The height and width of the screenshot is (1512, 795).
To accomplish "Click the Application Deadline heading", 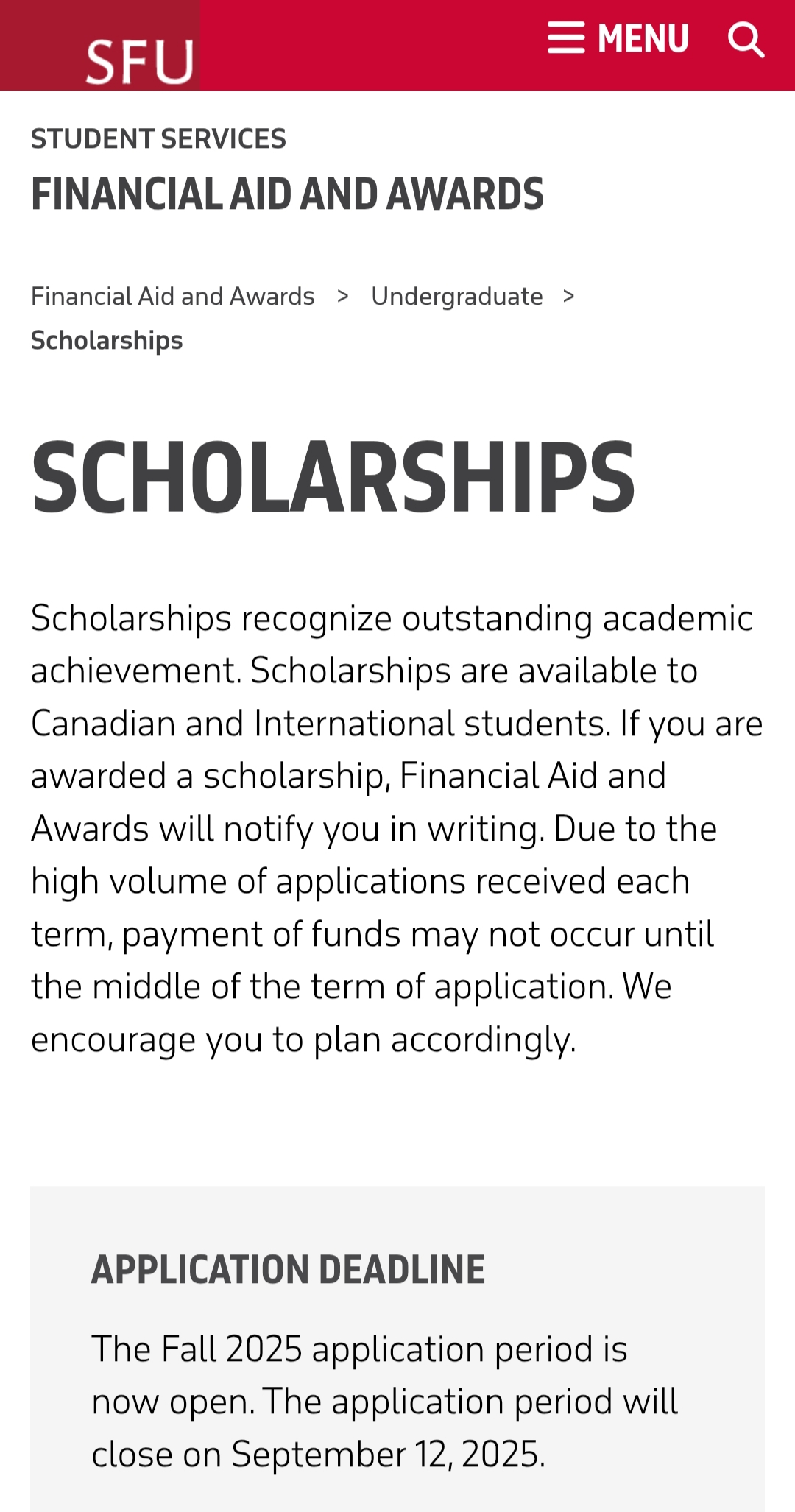I will coord(288,1270).
